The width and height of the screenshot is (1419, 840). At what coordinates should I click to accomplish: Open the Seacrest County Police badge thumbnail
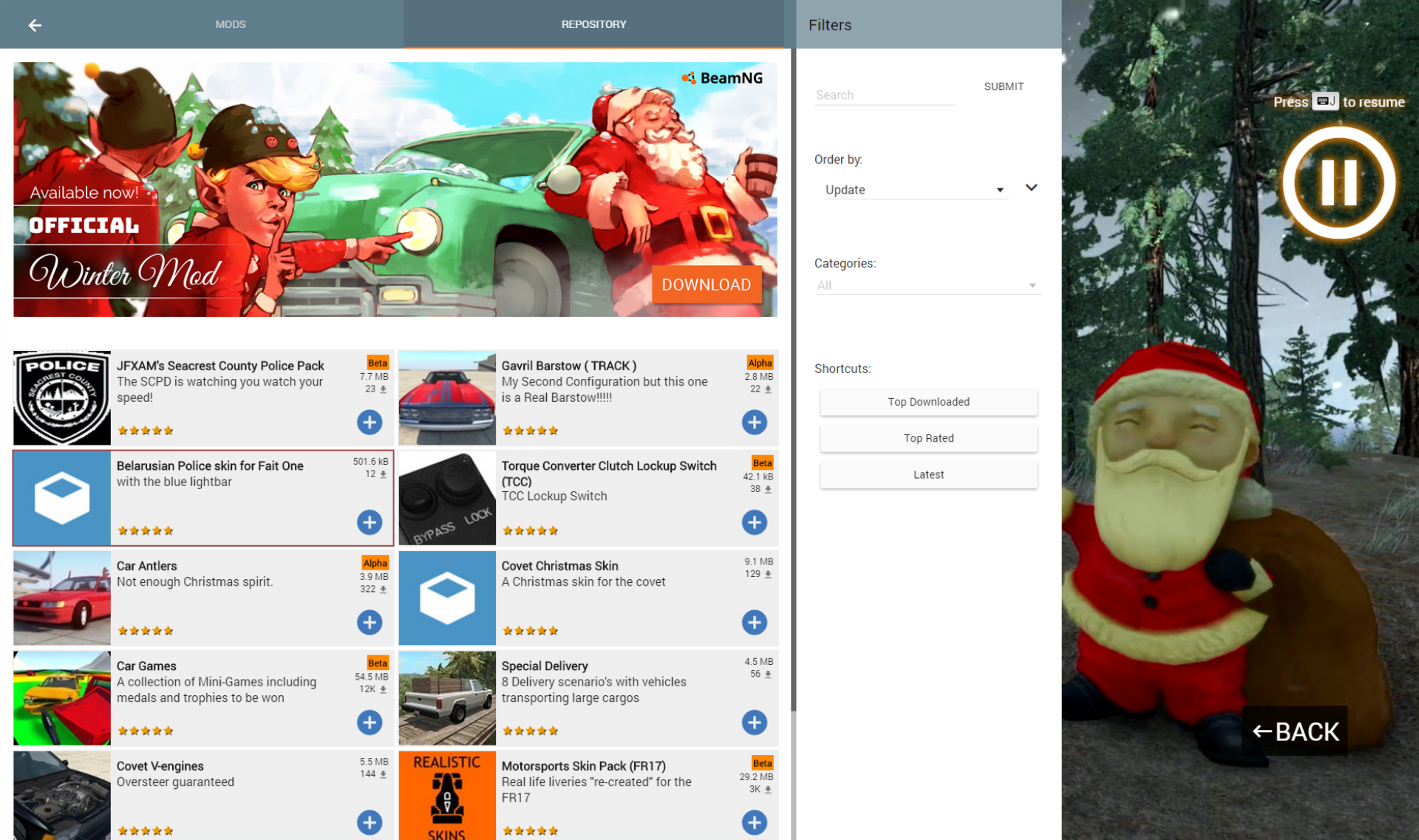pos(62,398)
